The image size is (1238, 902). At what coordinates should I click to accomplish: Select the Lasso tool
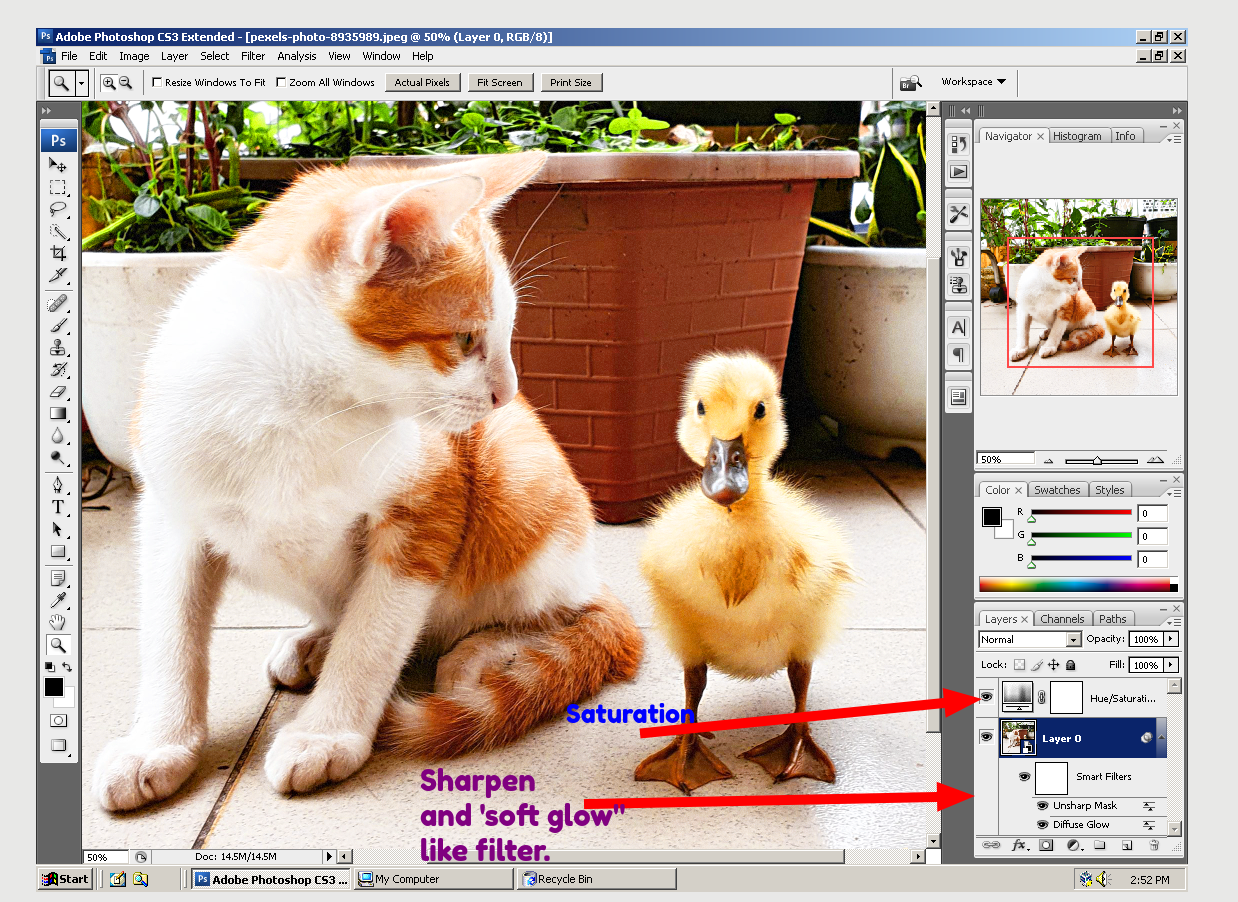point(58,209)
